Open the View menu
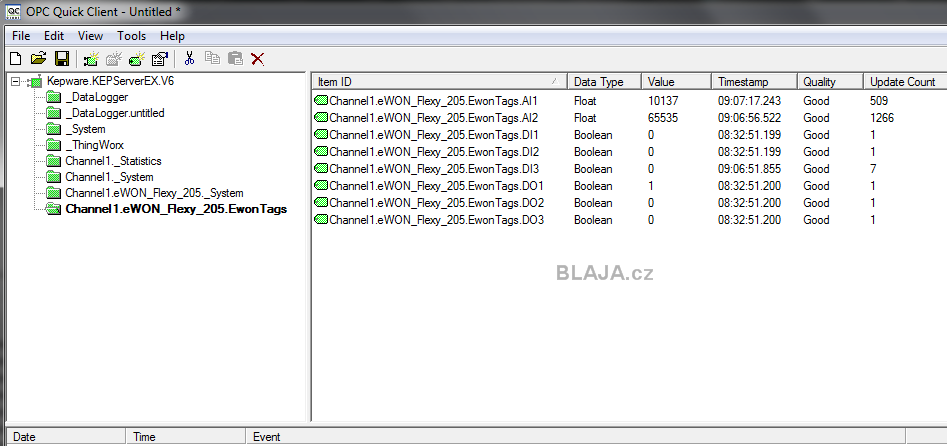The image size is (947, 446). (x=91, y=36)
